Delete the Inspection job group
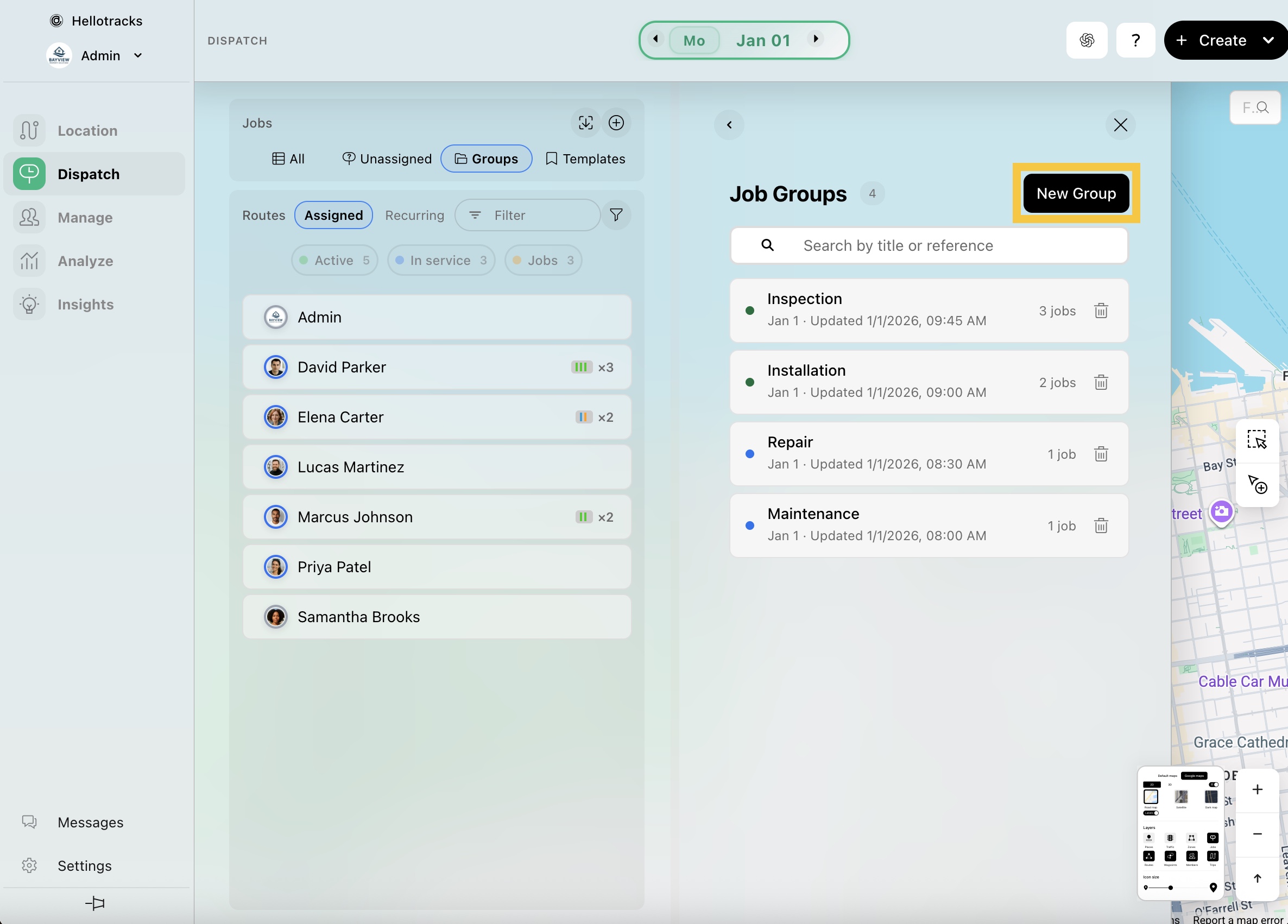The height and width of the screenshot is (924, 1288). point(1101,311)
